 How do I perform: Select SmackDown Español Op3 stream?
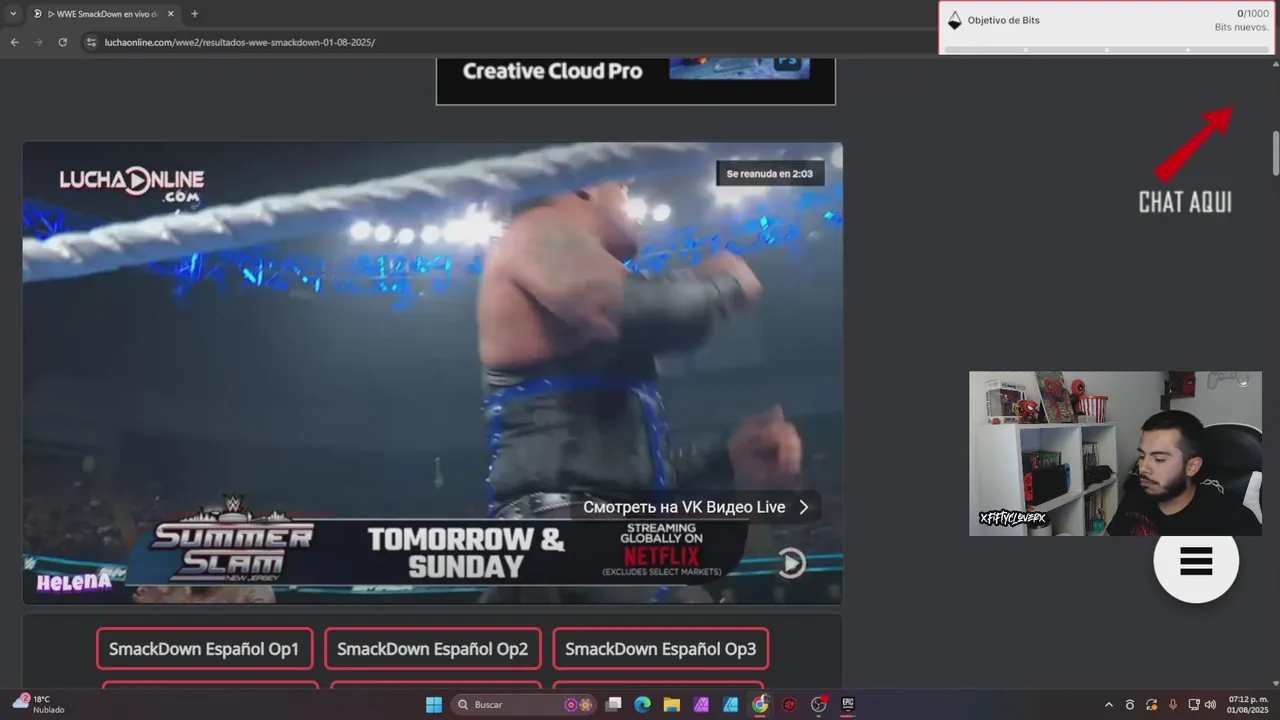(660, 649)
